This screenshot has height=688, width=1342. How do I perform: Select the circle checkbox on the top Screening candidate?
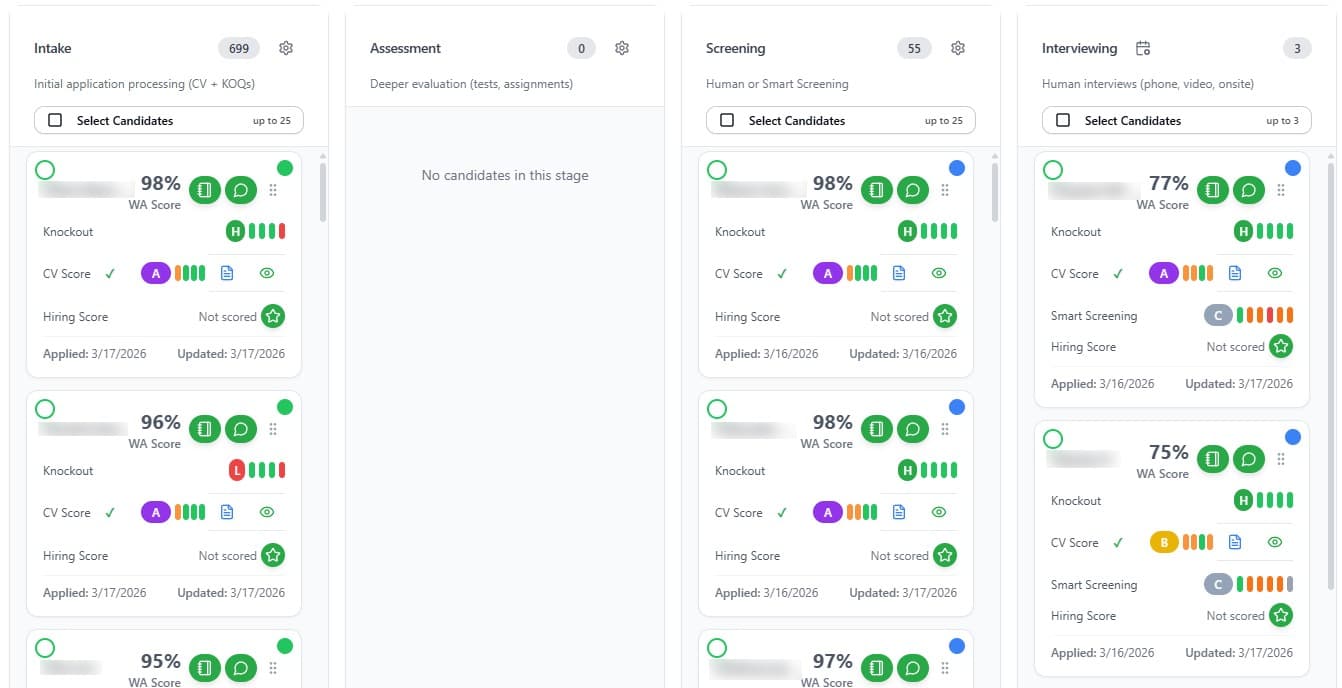(x=716, y=168)
